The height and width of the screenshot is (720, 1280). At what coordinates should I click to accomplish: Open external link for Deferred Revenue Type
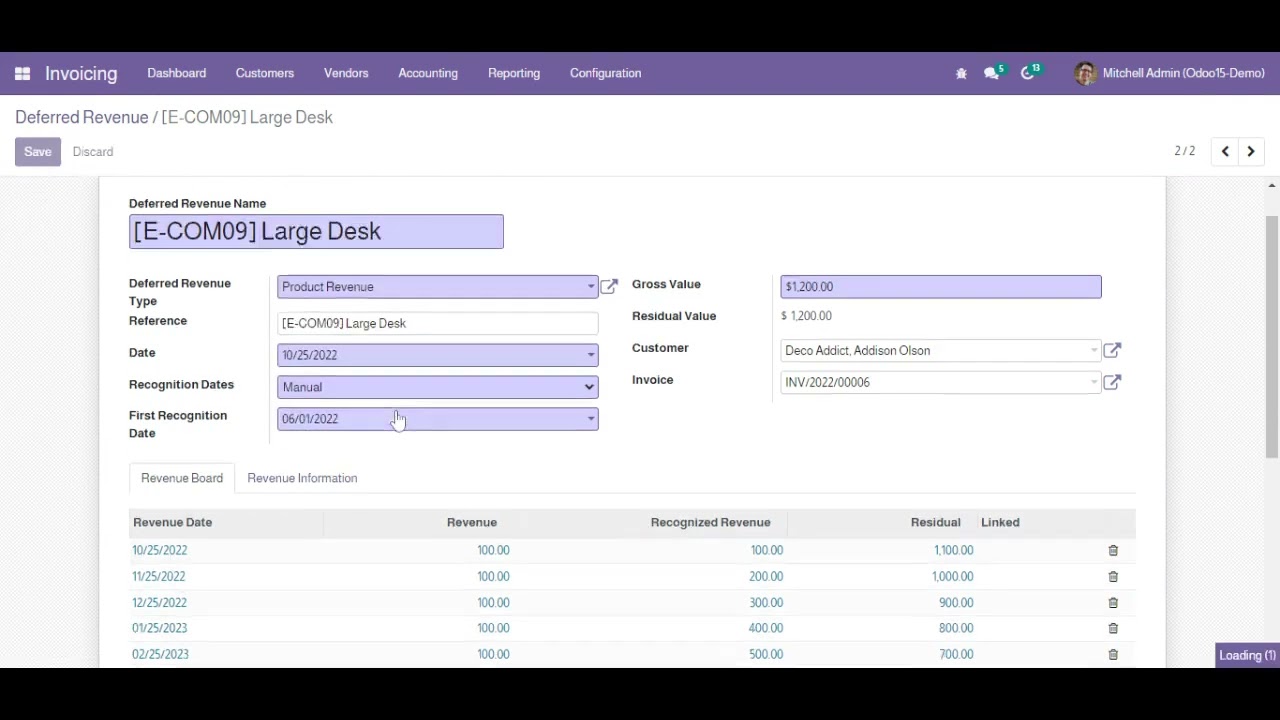point(609,286)
